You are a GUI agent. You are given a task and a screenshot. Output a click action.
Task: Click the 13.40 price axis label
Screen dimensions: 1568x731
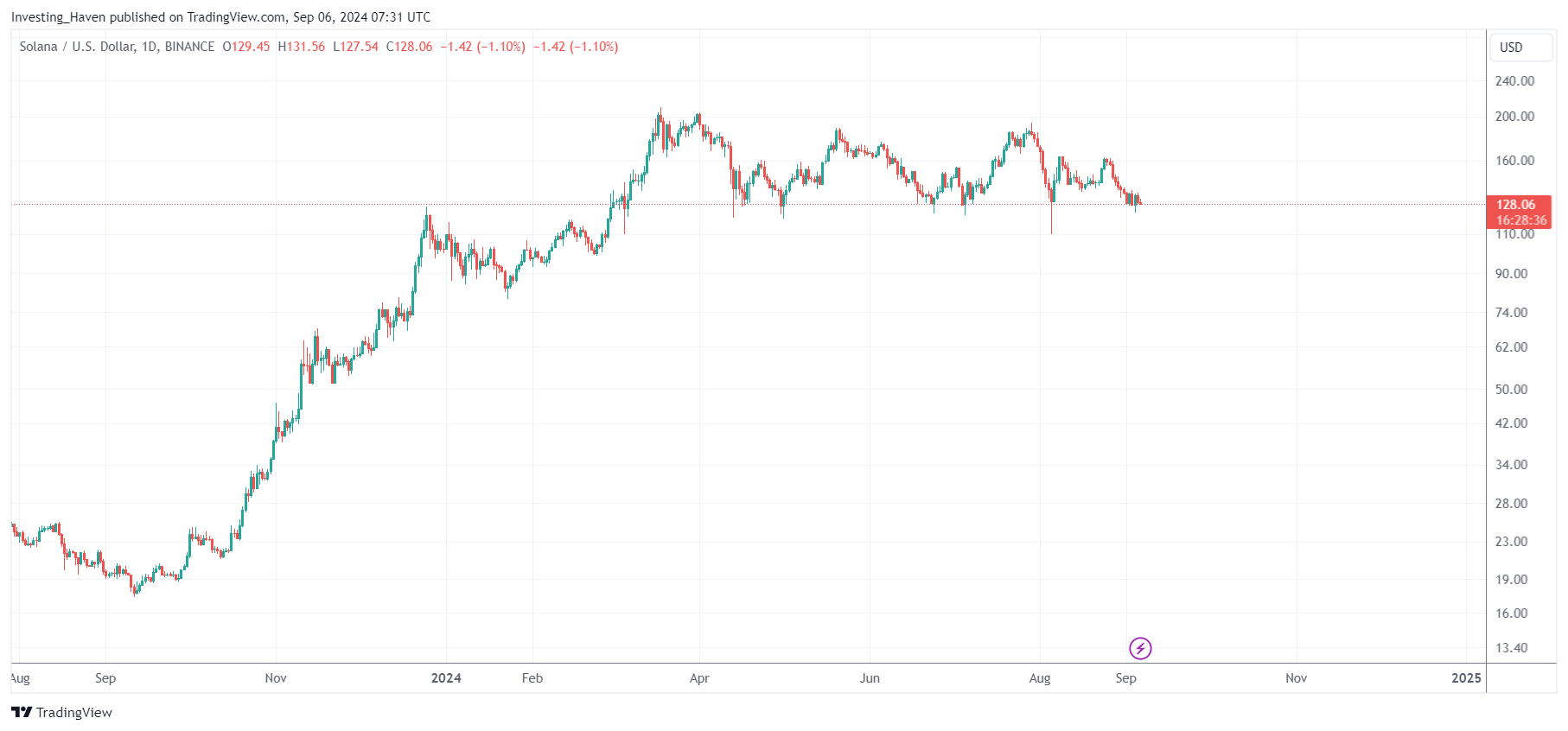[x=1511, y=647]
